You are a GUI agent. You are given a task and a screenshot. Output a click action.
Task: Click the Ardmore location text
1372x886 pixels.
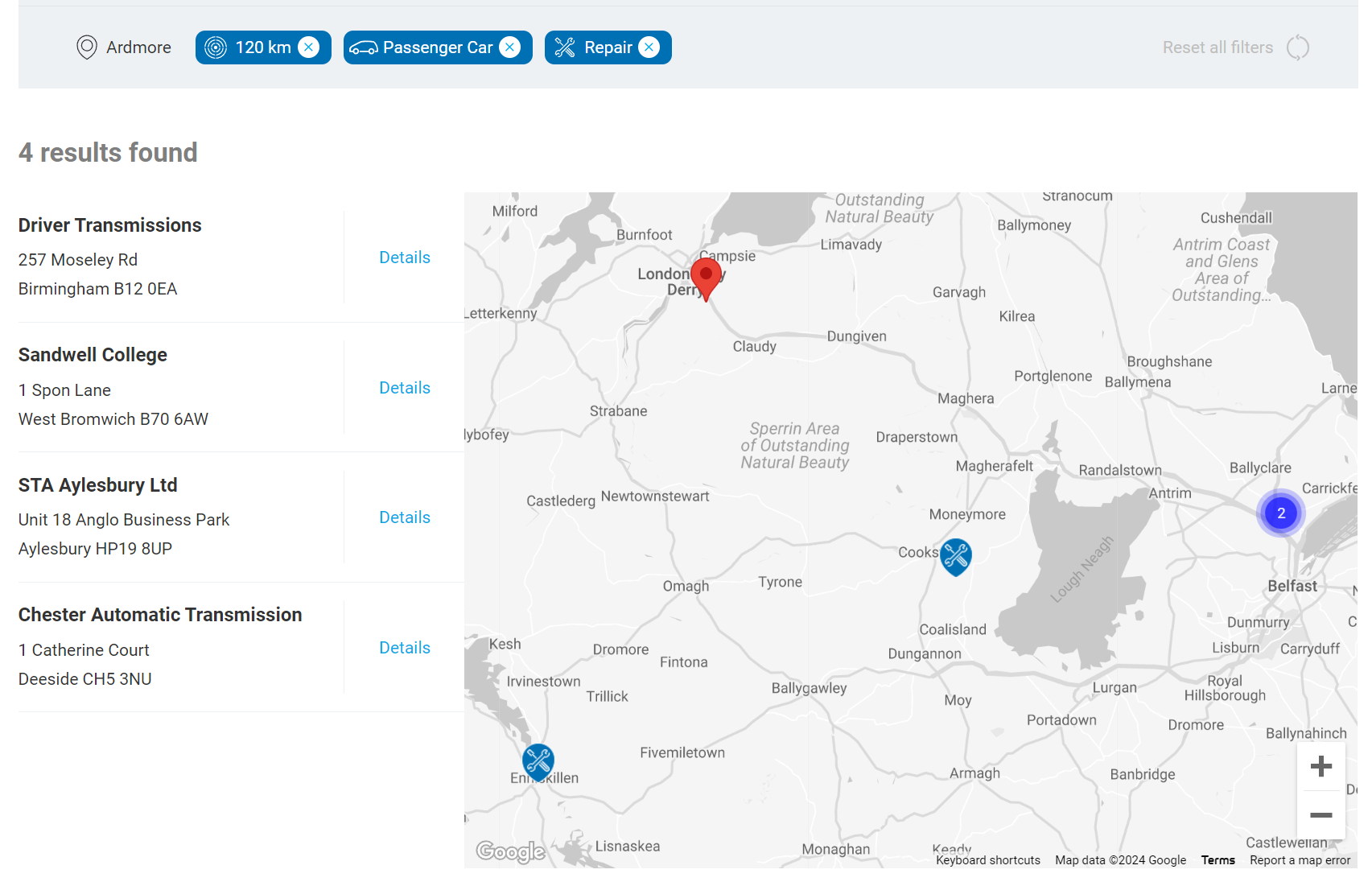(x=138, y=47)
